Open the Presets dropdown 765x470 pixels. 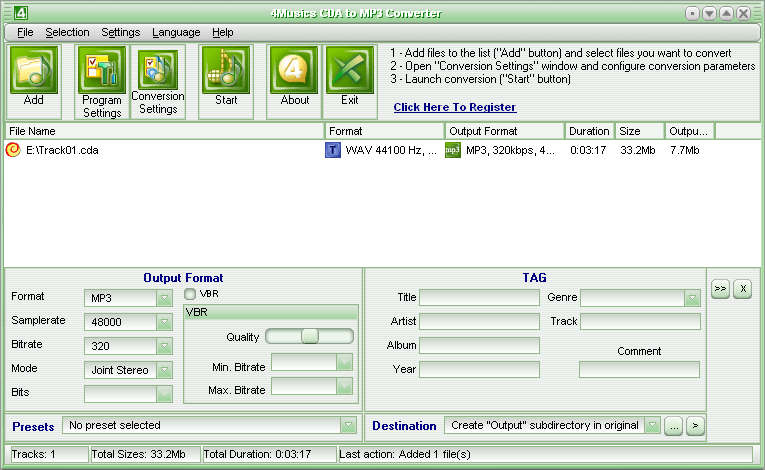pos(348,425)
